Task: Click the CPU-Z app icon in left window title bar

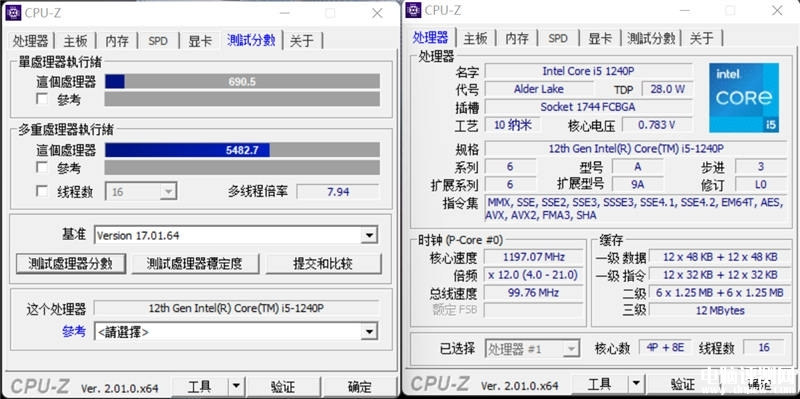Action: coord(13,13)
